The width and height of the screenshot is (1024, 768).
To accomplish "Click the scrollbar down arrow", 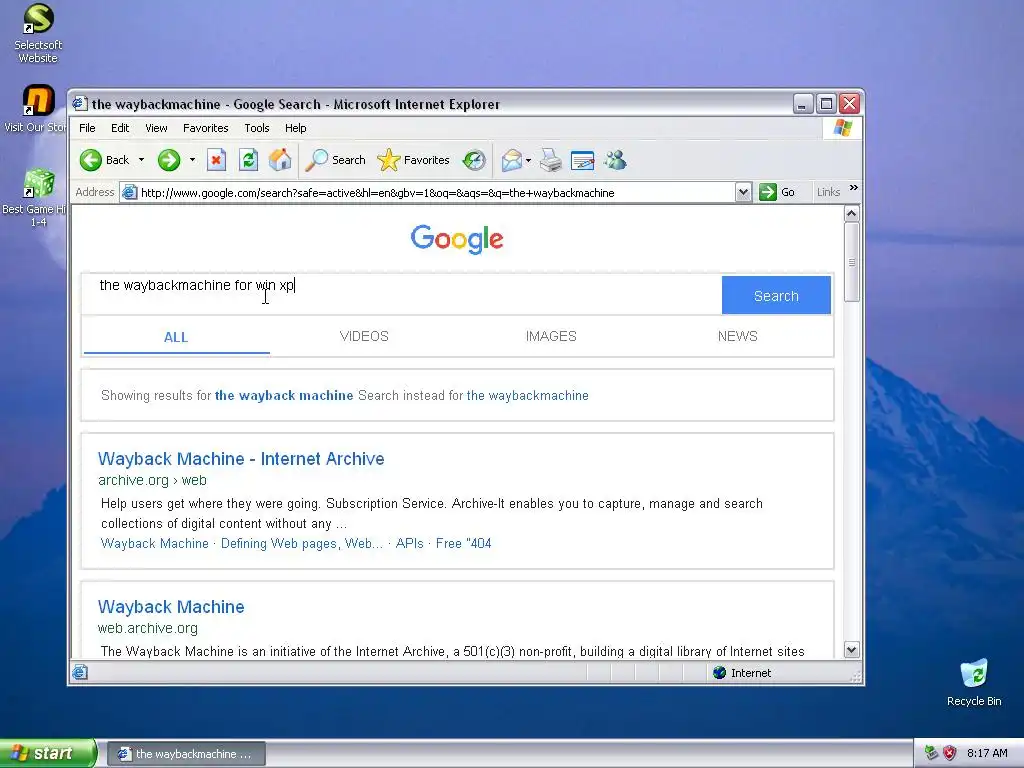I will [851, 650].
